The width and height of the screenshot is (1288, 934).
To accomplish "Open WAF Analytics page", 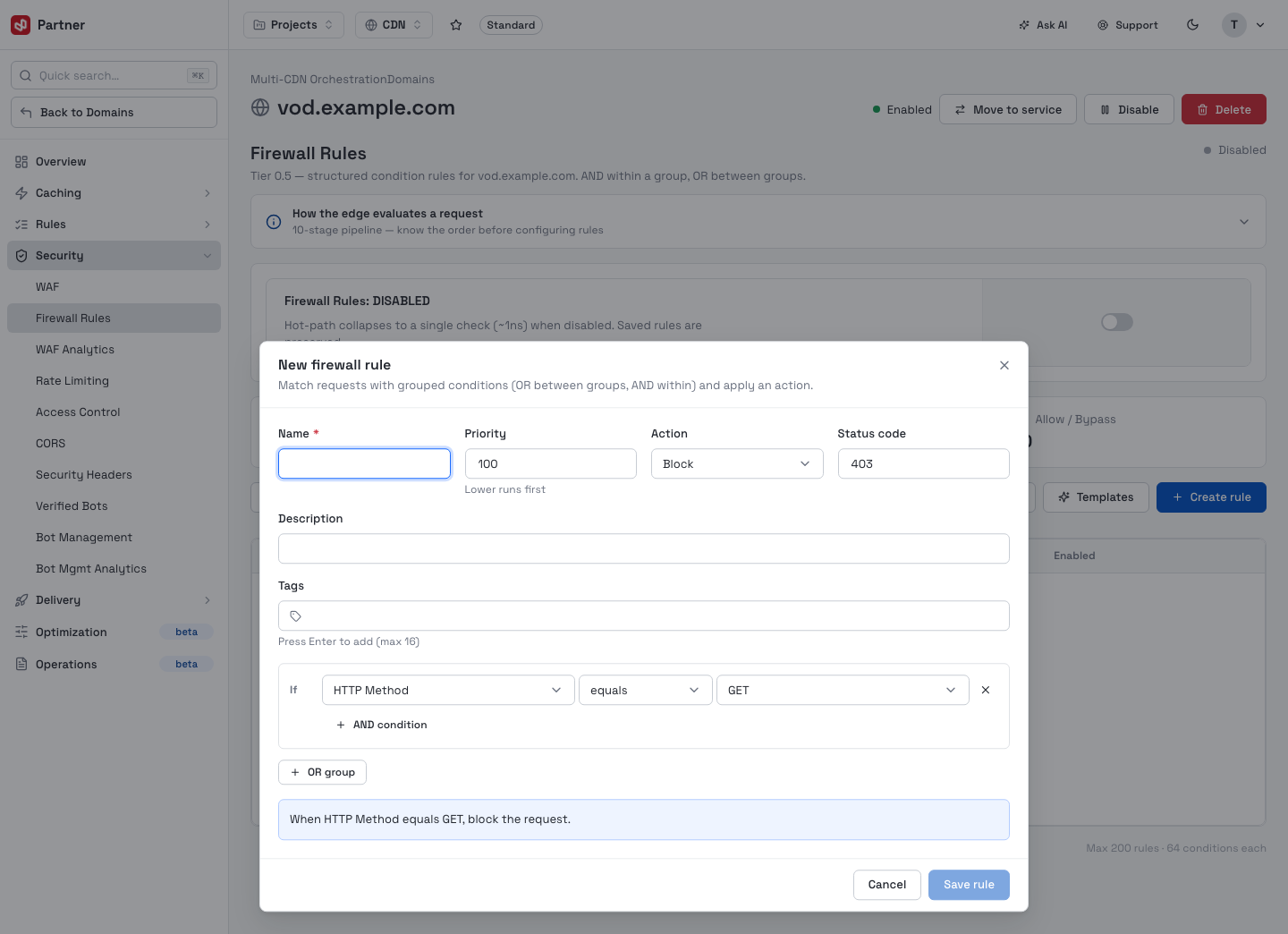I will (x=114, y=350).
